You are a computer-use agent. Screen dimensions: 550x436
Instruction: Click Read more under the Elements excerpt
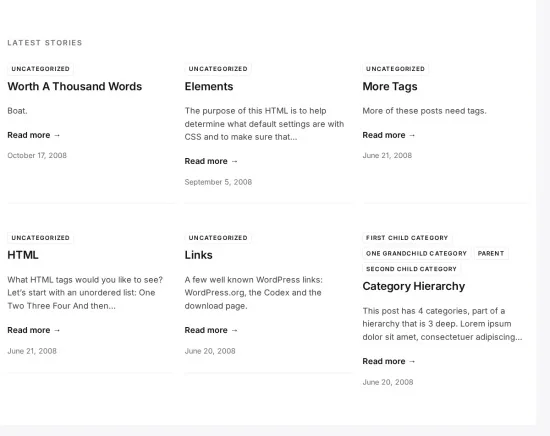pyautogui.click(x=211, y=161)
